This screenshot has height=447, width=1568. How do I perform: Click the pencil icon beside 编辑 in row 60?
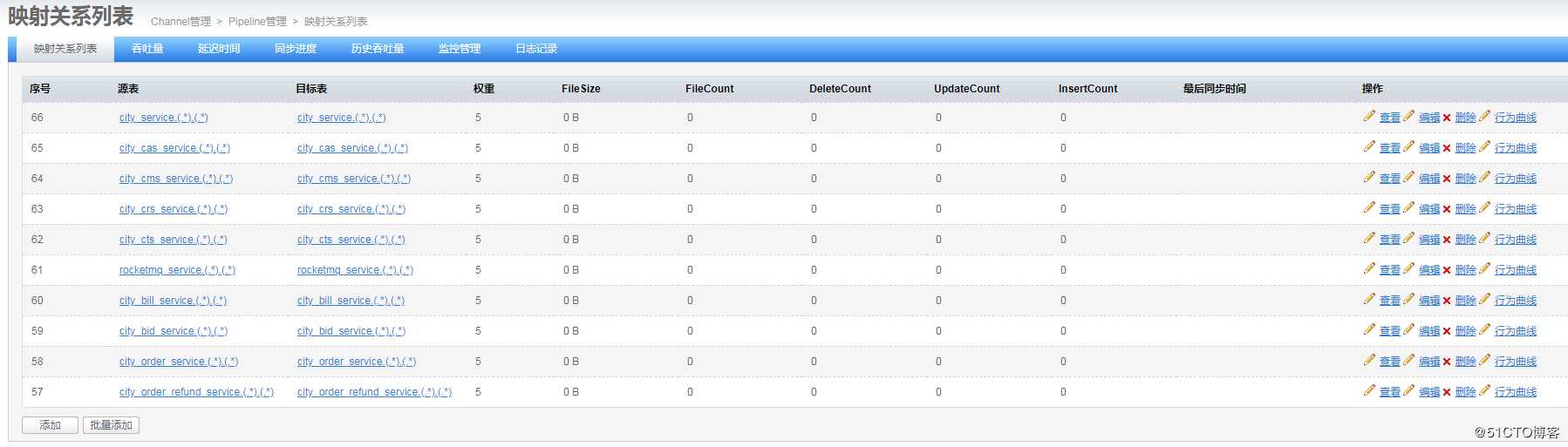(x=1408, y=299)
